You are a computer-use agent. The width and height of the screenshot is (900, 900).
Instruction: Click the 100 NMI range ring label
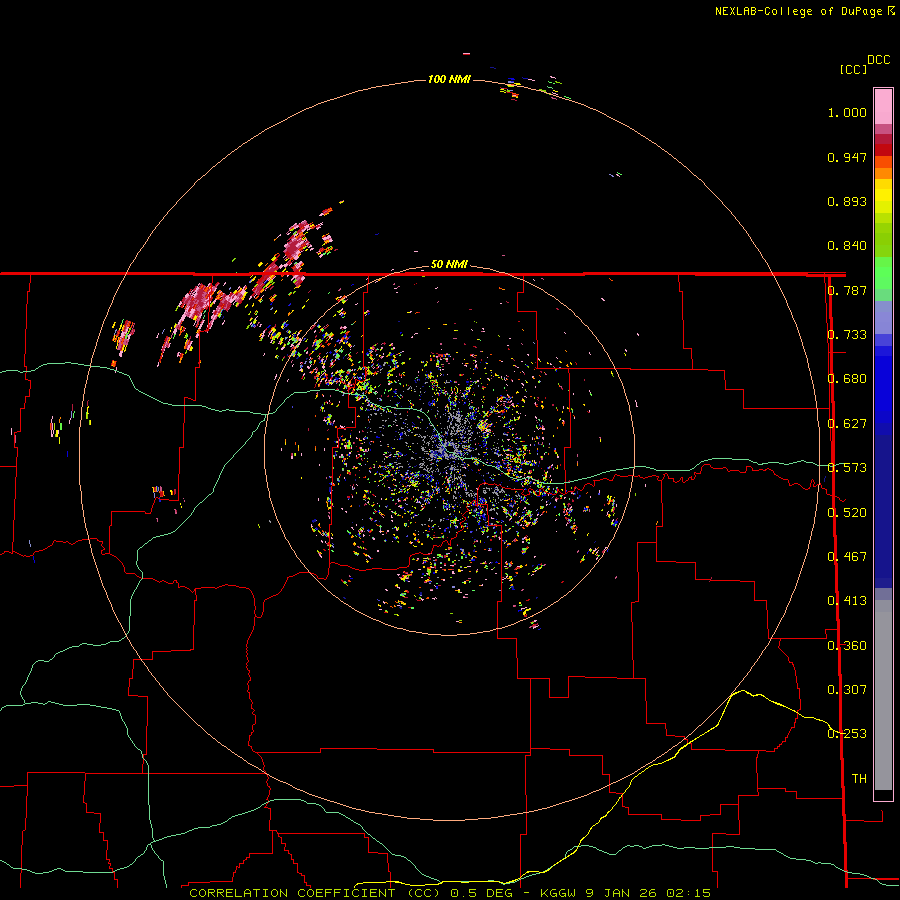pos(449,79)
